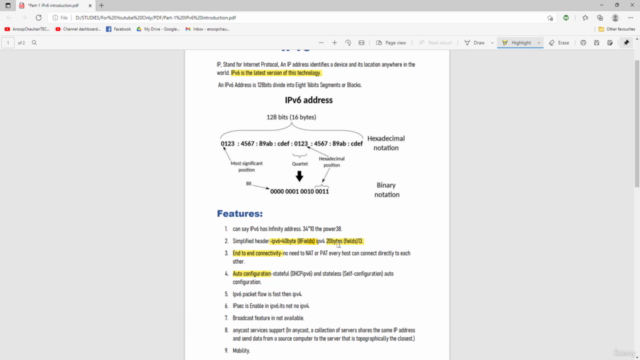Click the Features heading in the PDF

pos(240,213)
